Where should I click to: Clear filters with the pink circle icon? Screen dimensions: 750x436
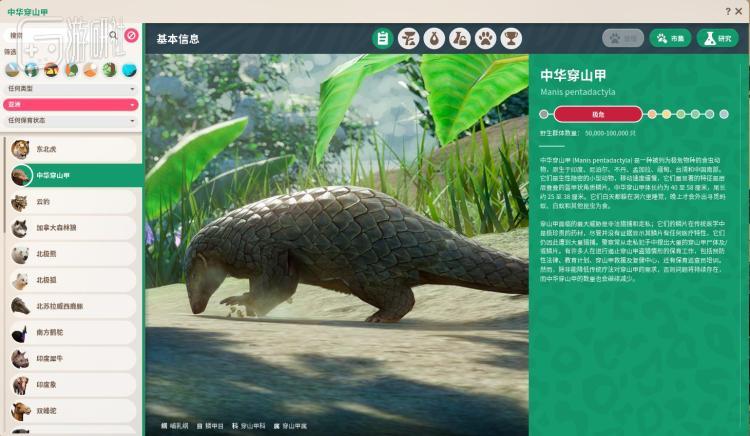131,35
